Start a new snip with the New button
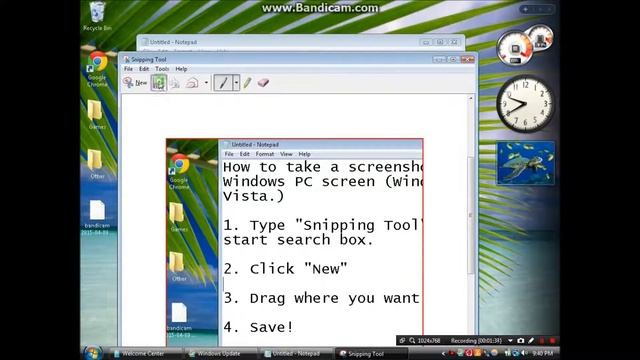The width and height of the screenshot is (640, 360). 136,83
